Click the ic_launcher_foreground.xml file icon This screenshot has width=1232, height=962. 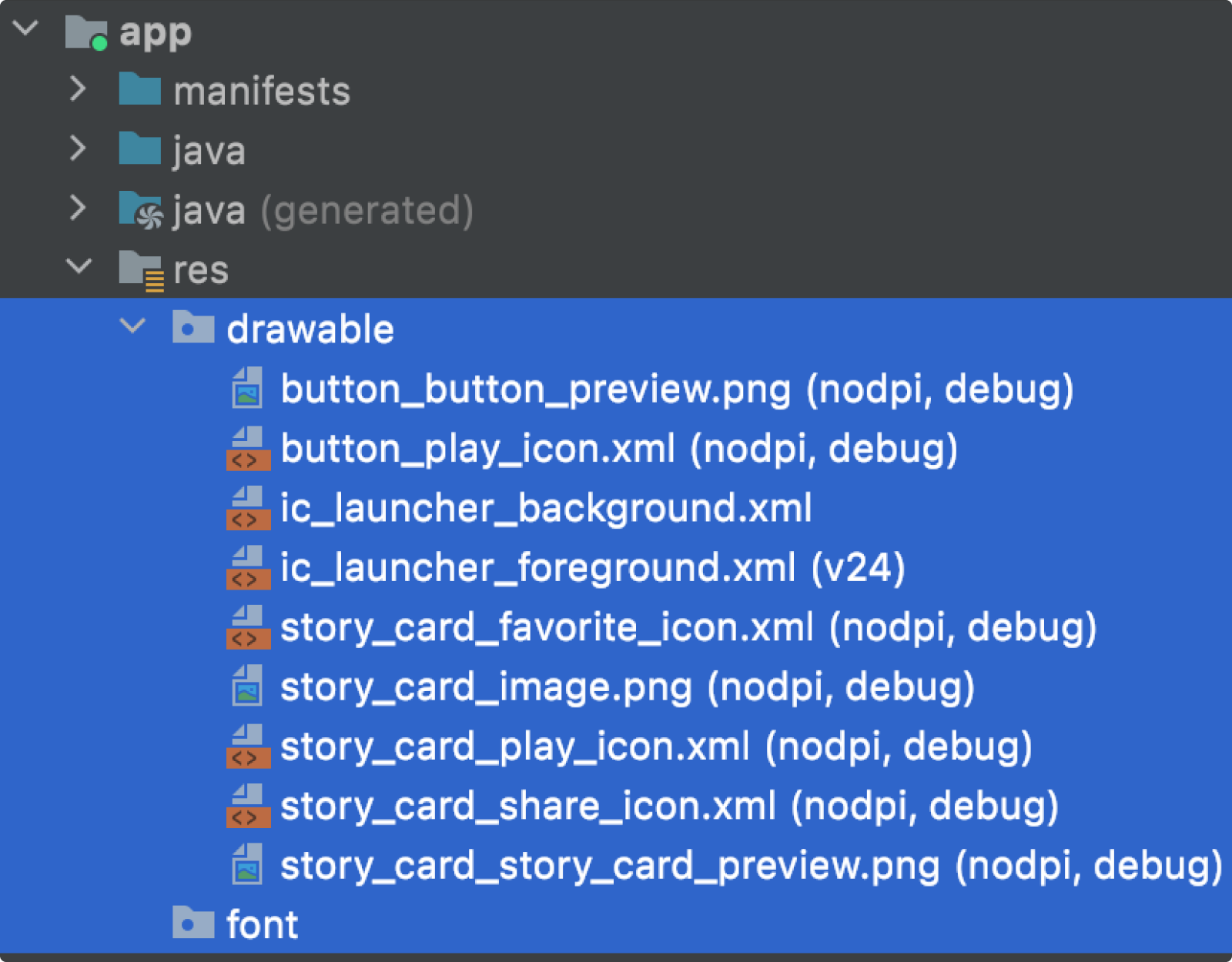pos(248,567)
